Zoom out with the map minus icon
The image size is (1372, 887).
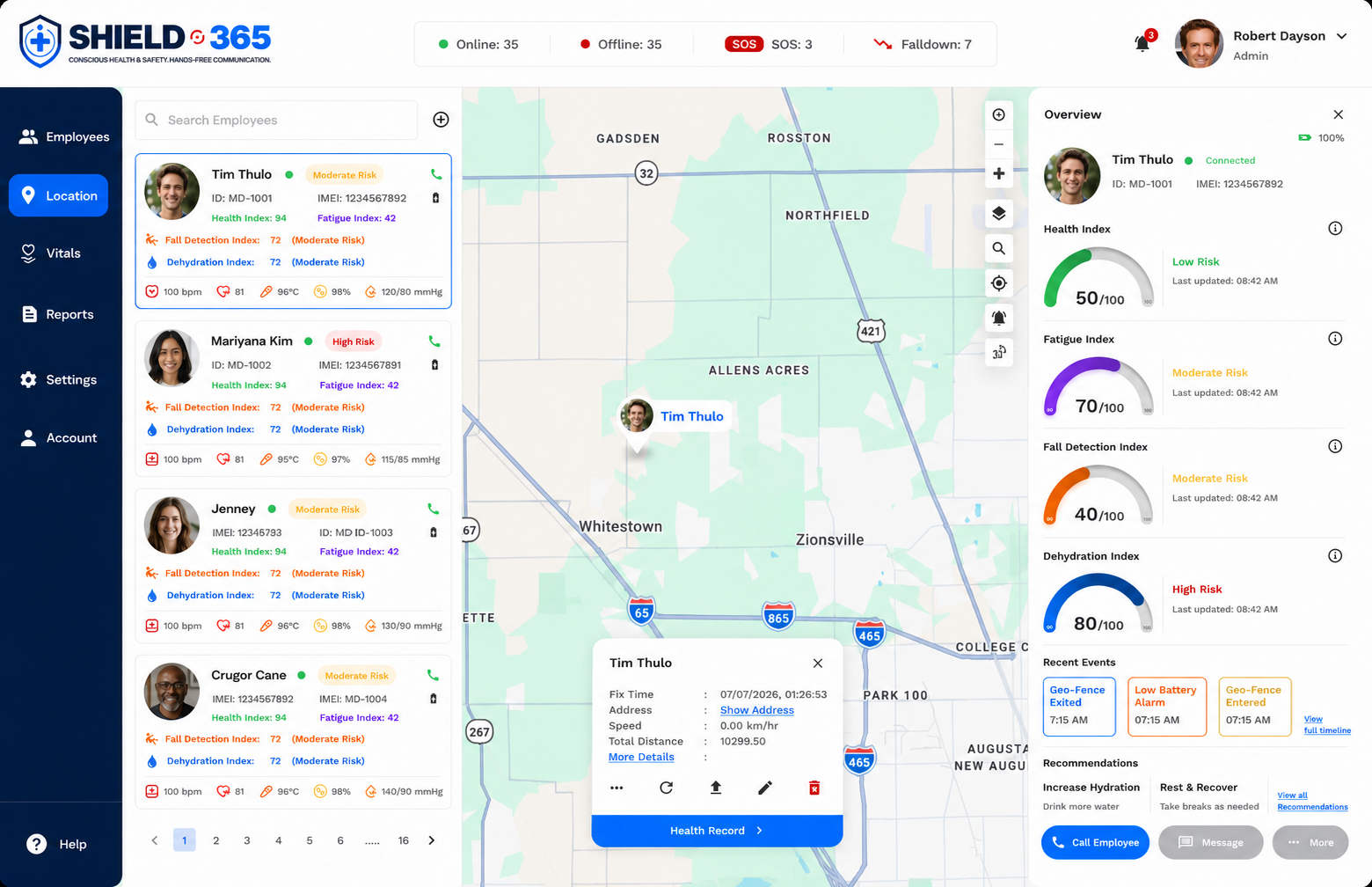pos(999,144)
